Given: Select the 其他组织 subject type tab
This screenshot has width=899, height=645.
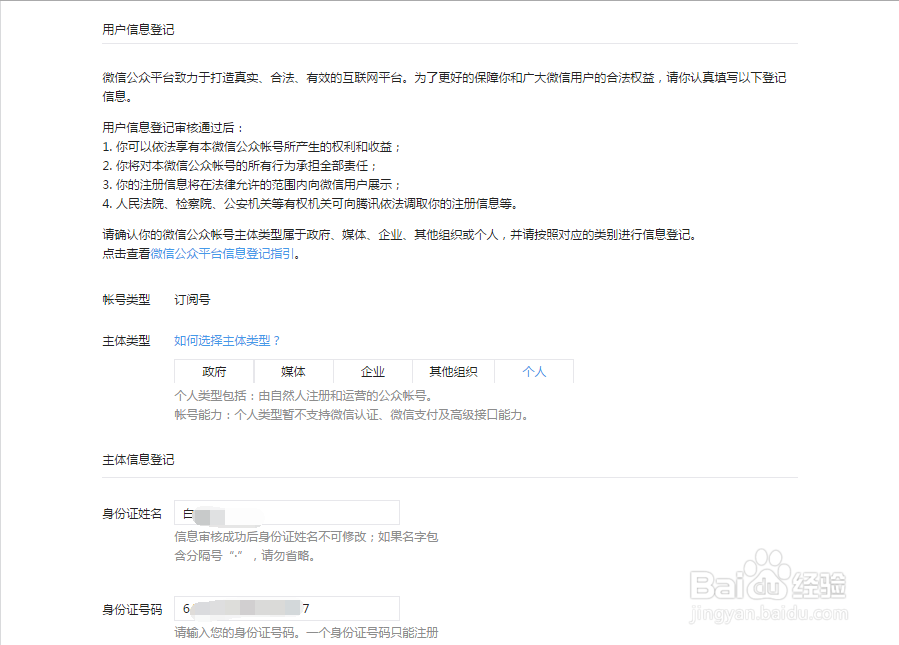Looking at the screenshot, I should pos(452,371).
